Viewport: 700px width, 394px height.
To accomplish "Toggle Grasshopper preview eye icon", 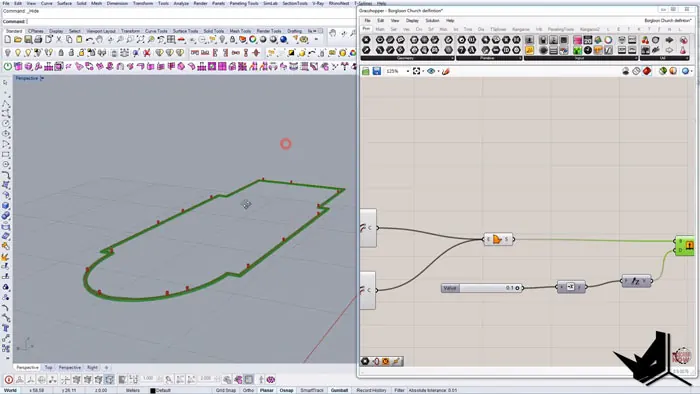I will pyautogui.click(x=431, y=71).
